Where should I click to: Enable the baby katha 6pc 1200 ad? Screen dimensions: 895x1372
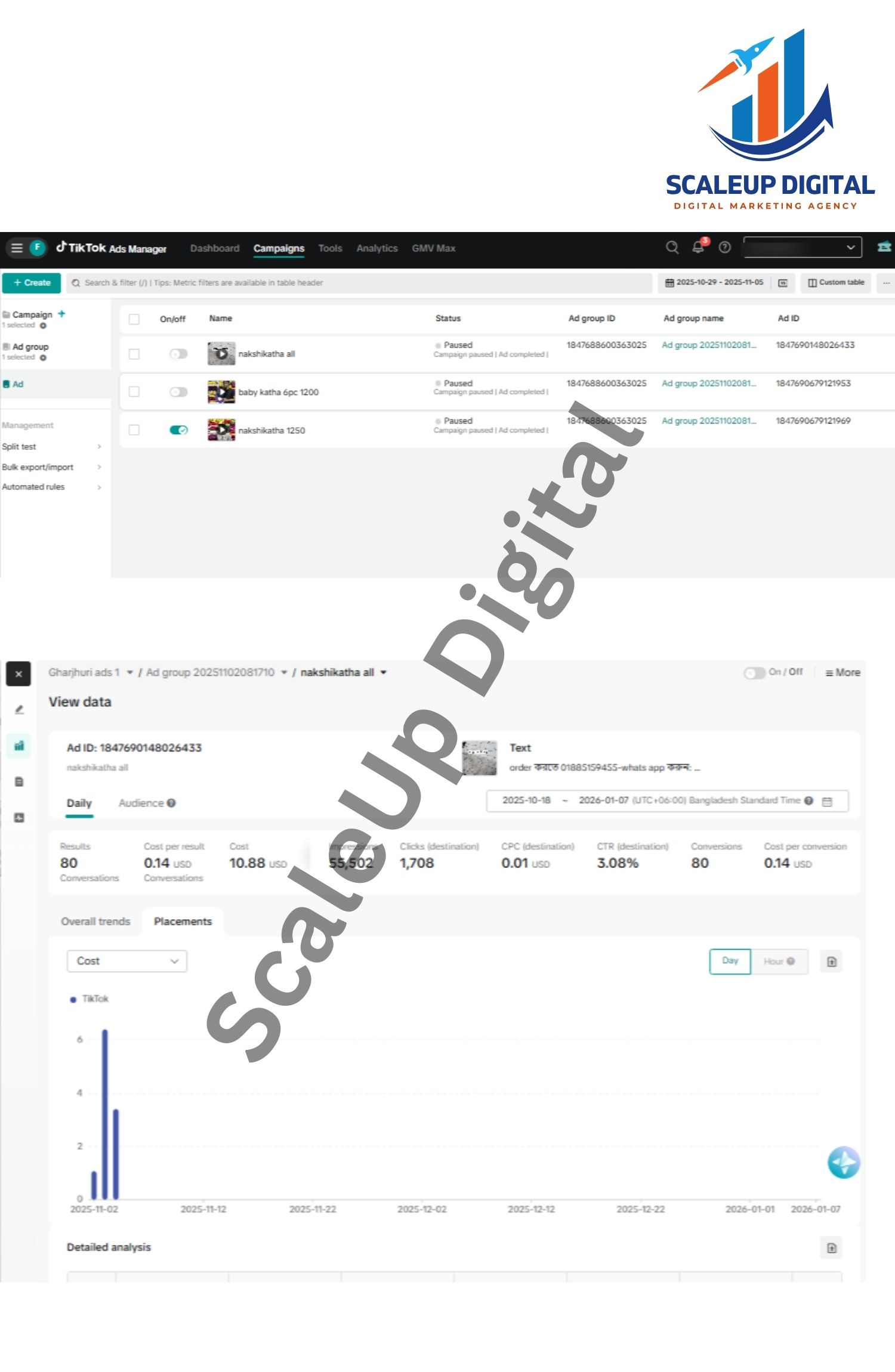click(178, 392)
